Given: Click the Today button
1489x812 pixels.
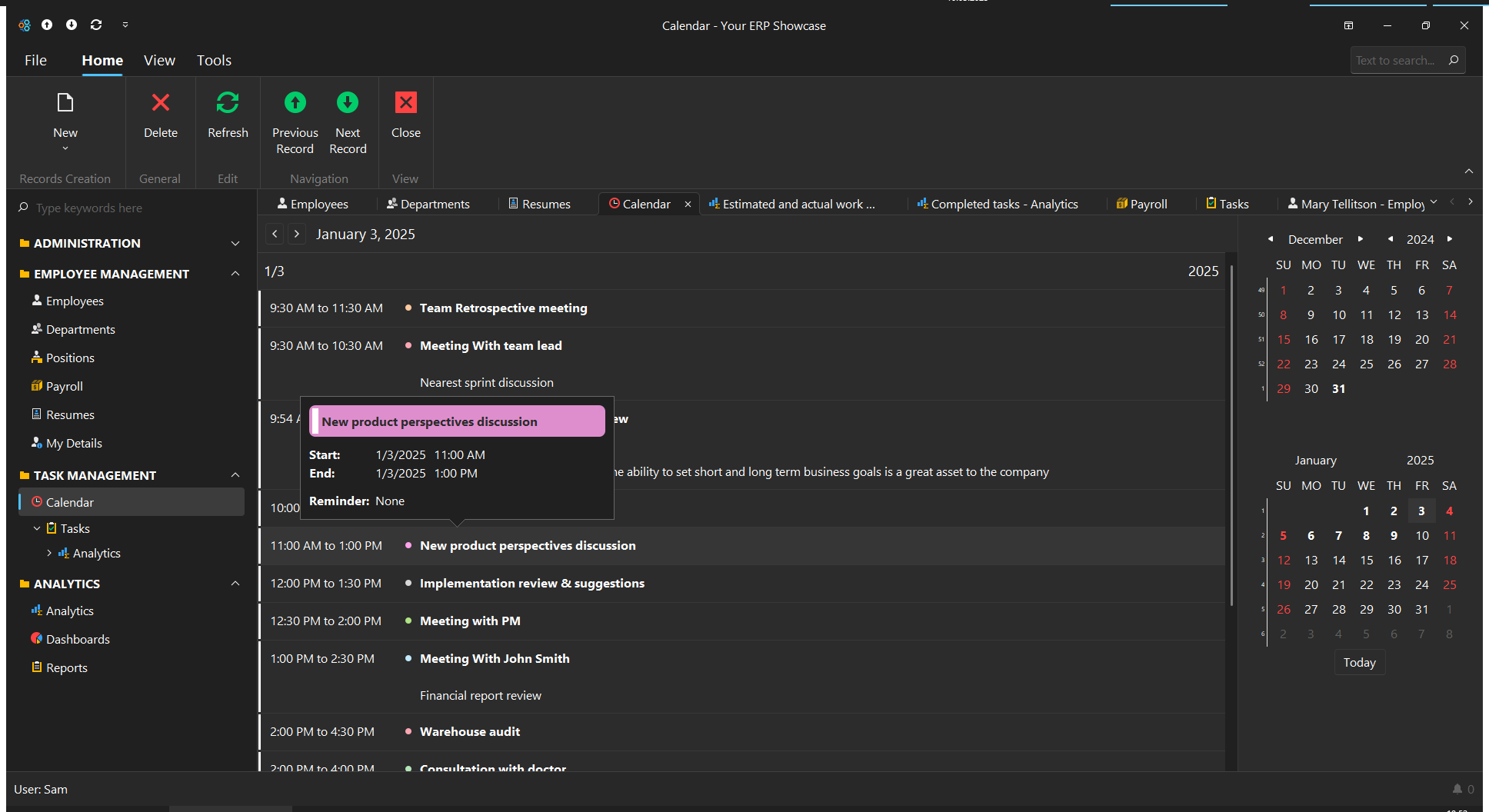Looking at the screenshot, I should tap(1359, 662).
